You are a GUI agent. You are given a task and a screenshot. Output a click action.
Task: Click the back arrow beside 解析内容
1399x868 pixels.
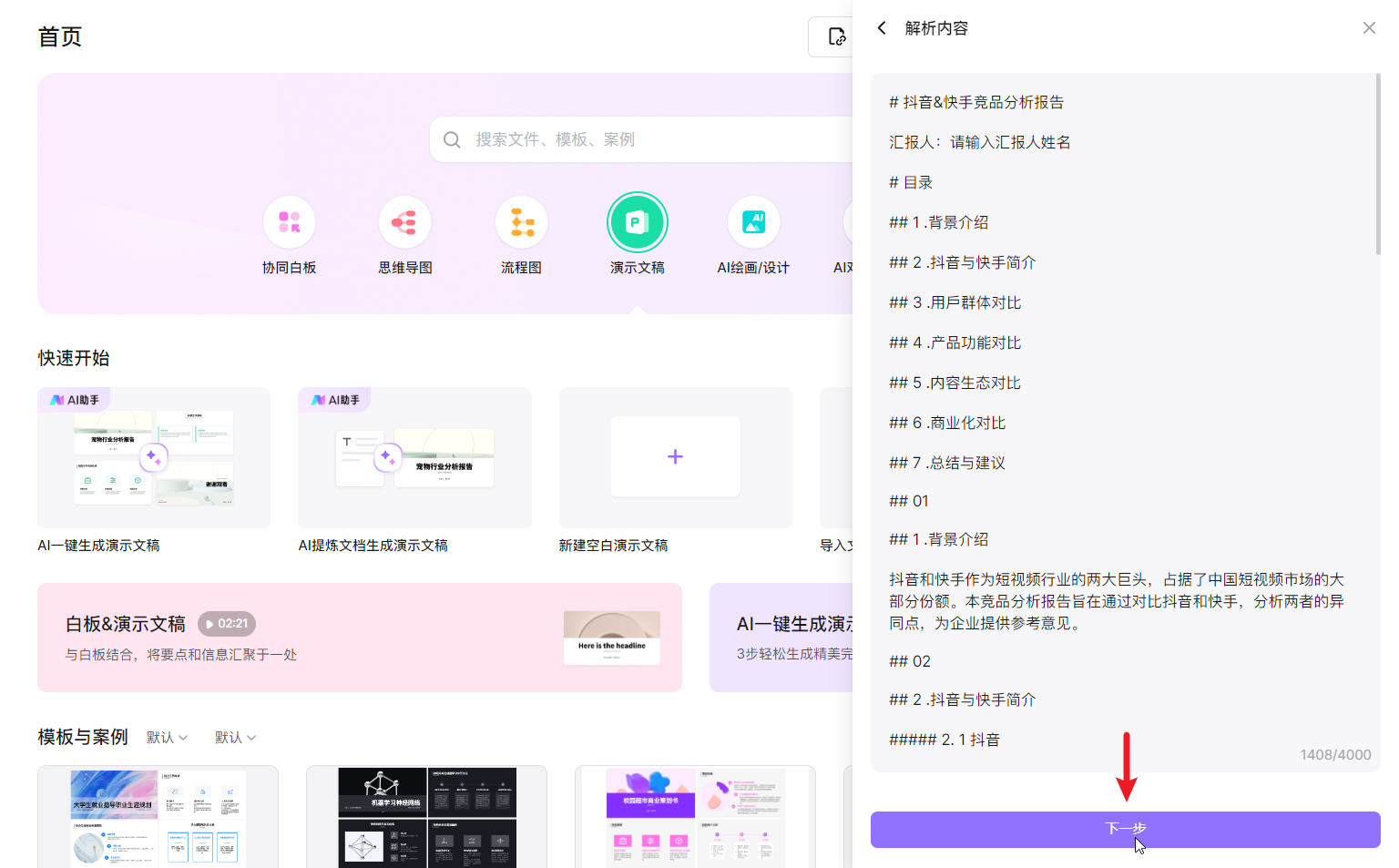coord(882,28)
